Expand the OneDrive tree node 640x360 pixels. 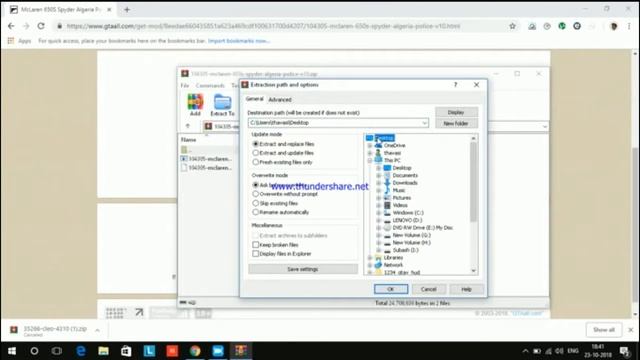click(x=370, y=145)
